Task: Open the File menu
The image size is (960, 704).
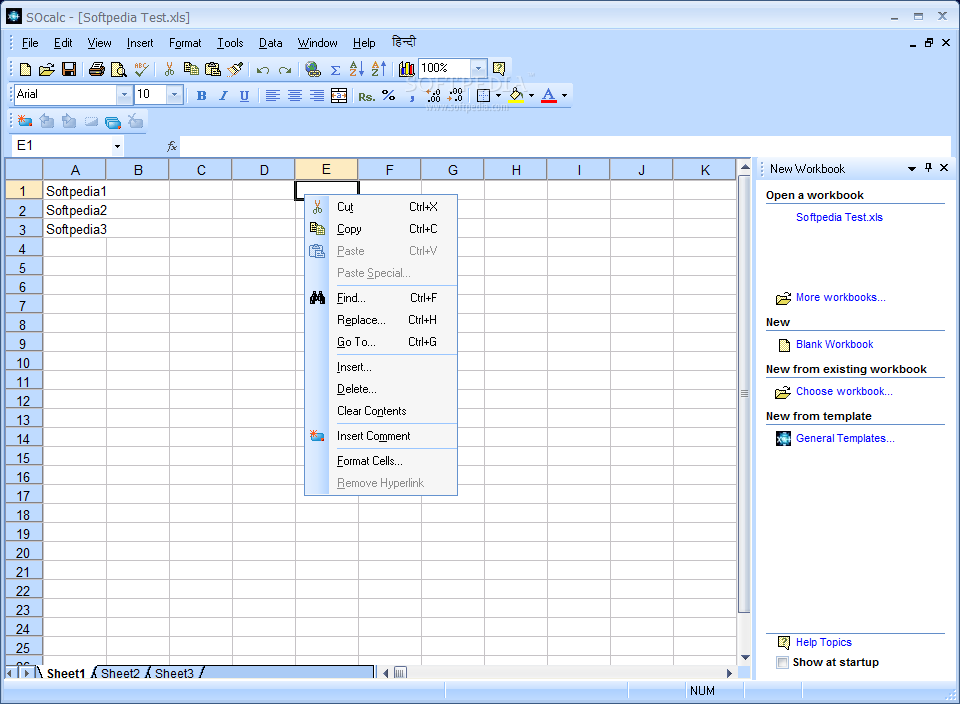Action: tap(30, 43)
